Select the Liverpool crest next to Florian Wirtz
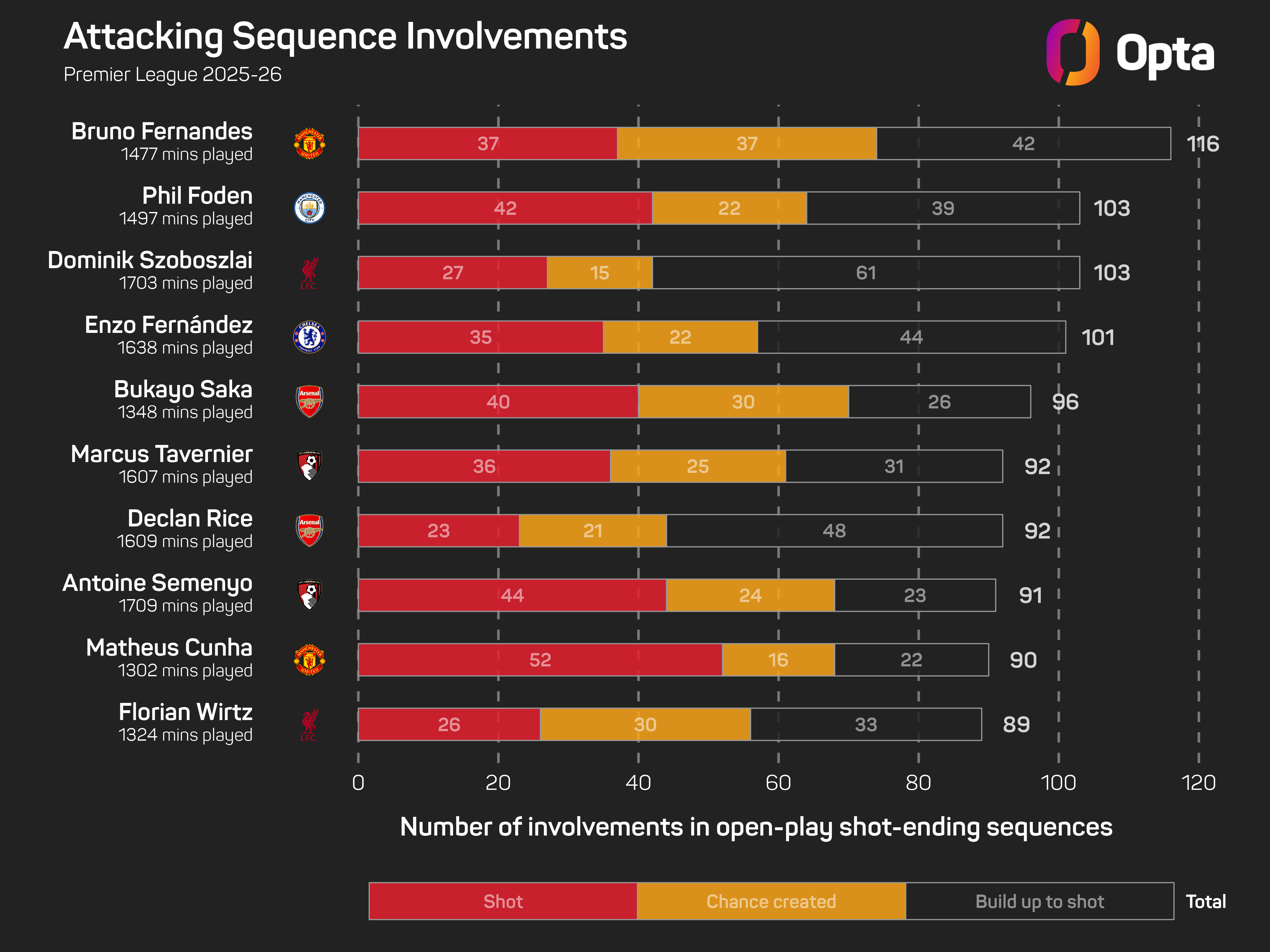This screenshot has width=1270, height=952. click(x=310, y=724)
